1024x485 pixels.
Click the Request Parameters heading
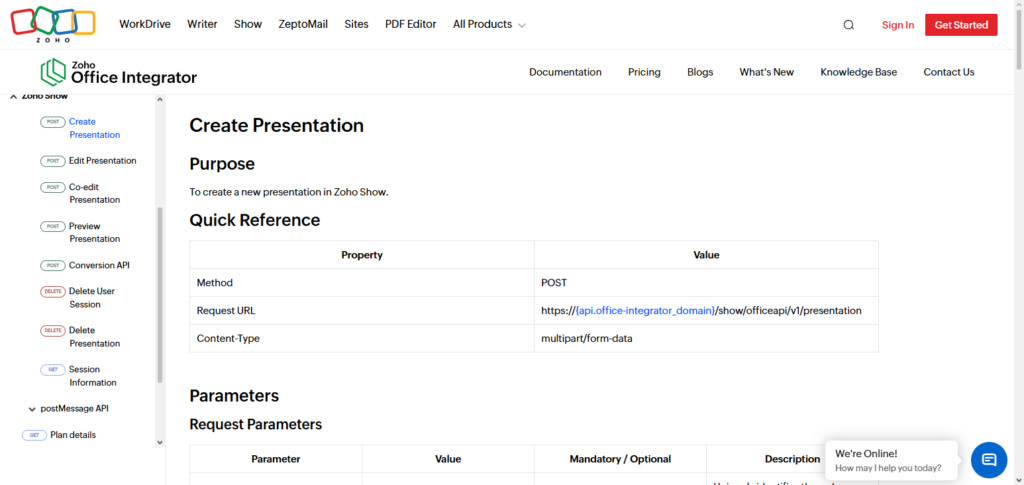(x=255, y=424)
